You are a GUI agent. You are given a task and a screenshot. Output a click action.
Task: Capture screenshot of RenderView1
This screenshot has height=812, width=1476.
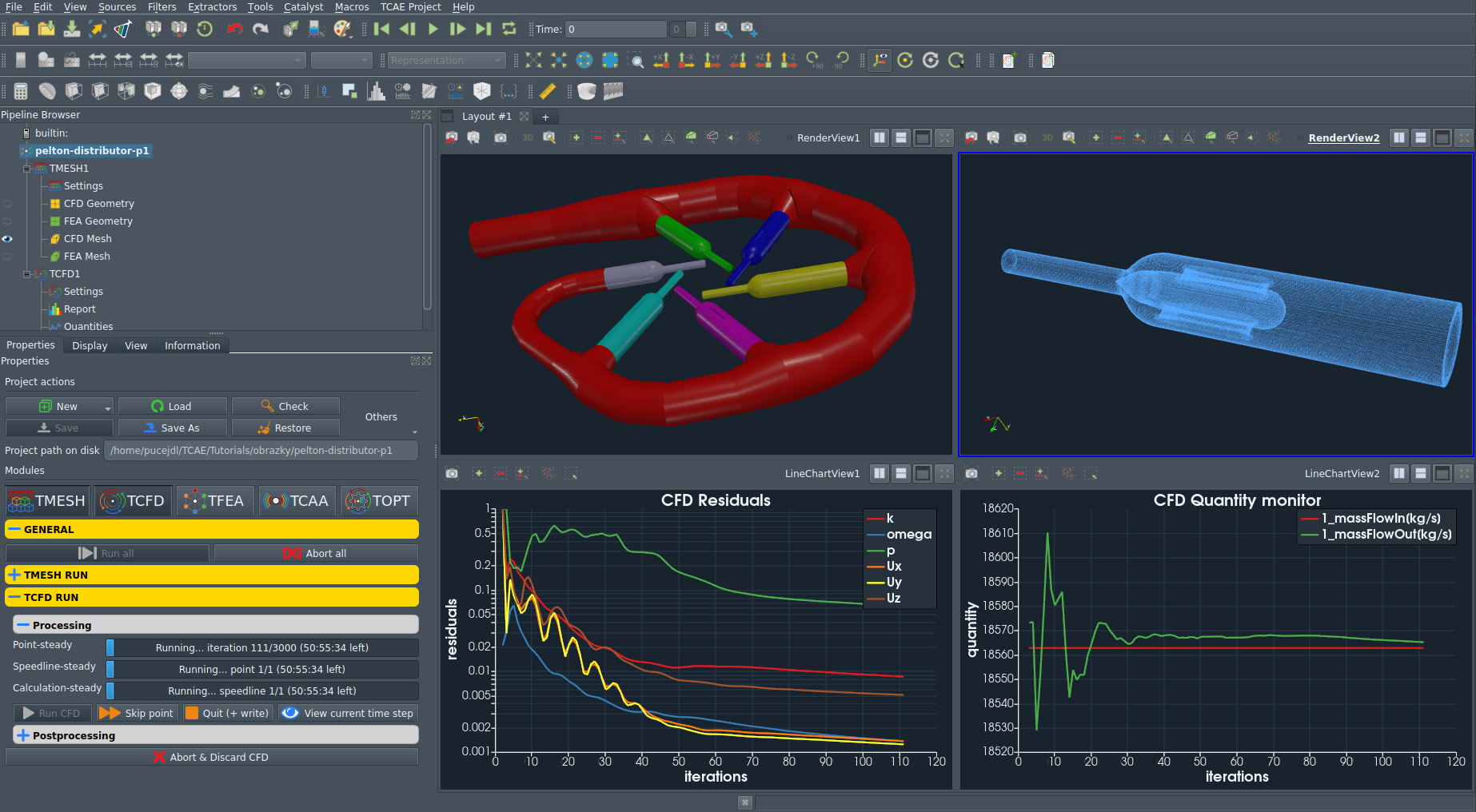pos(501,137)
